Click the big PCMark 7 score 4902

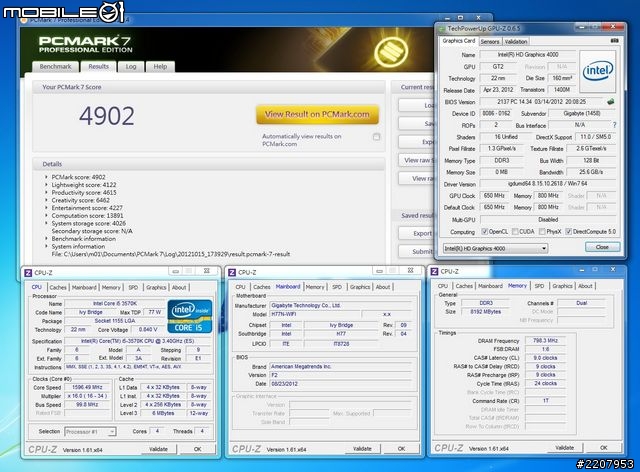pos(107,116)
